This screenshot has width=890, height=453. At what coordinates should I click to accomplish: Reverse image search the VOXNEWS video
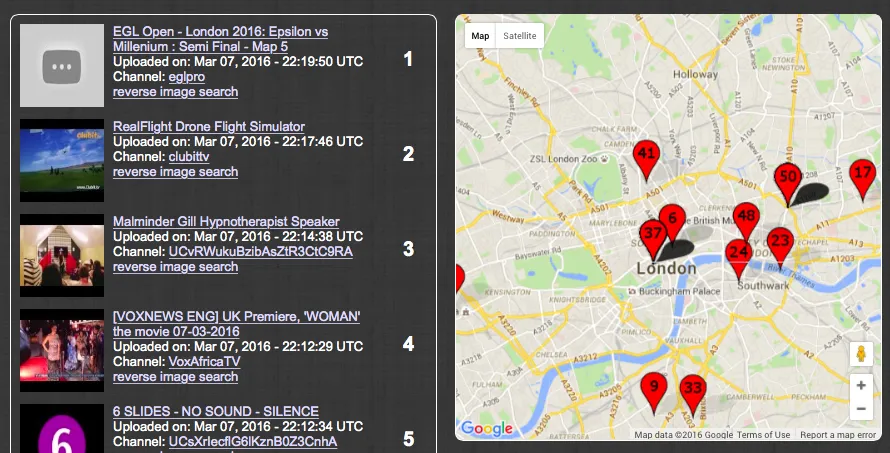coord(175,377)
